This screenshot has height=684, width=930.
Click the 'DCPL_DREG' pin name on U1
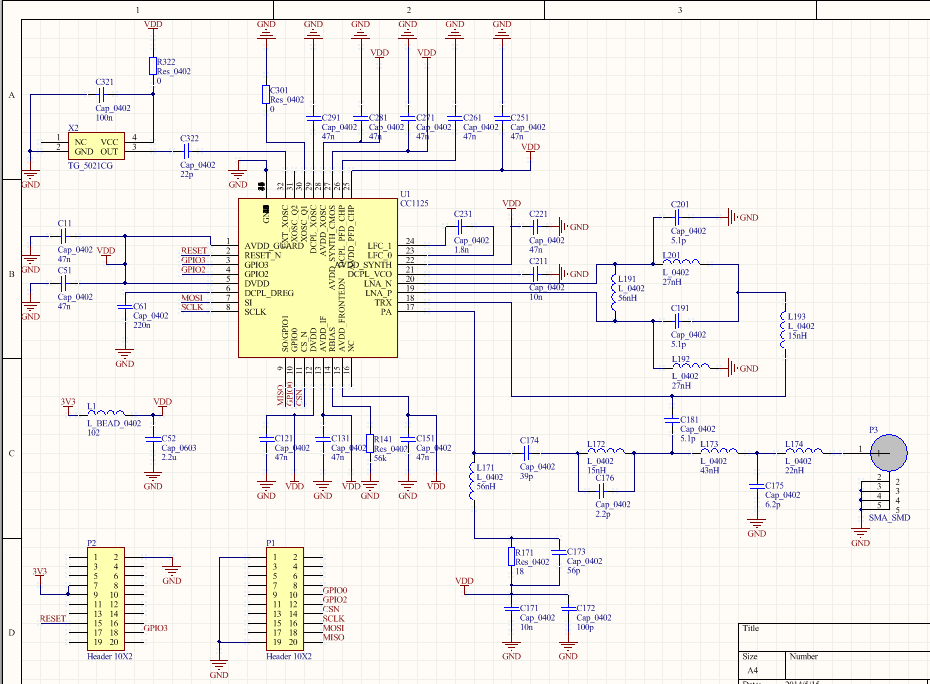tap(269, 293)
